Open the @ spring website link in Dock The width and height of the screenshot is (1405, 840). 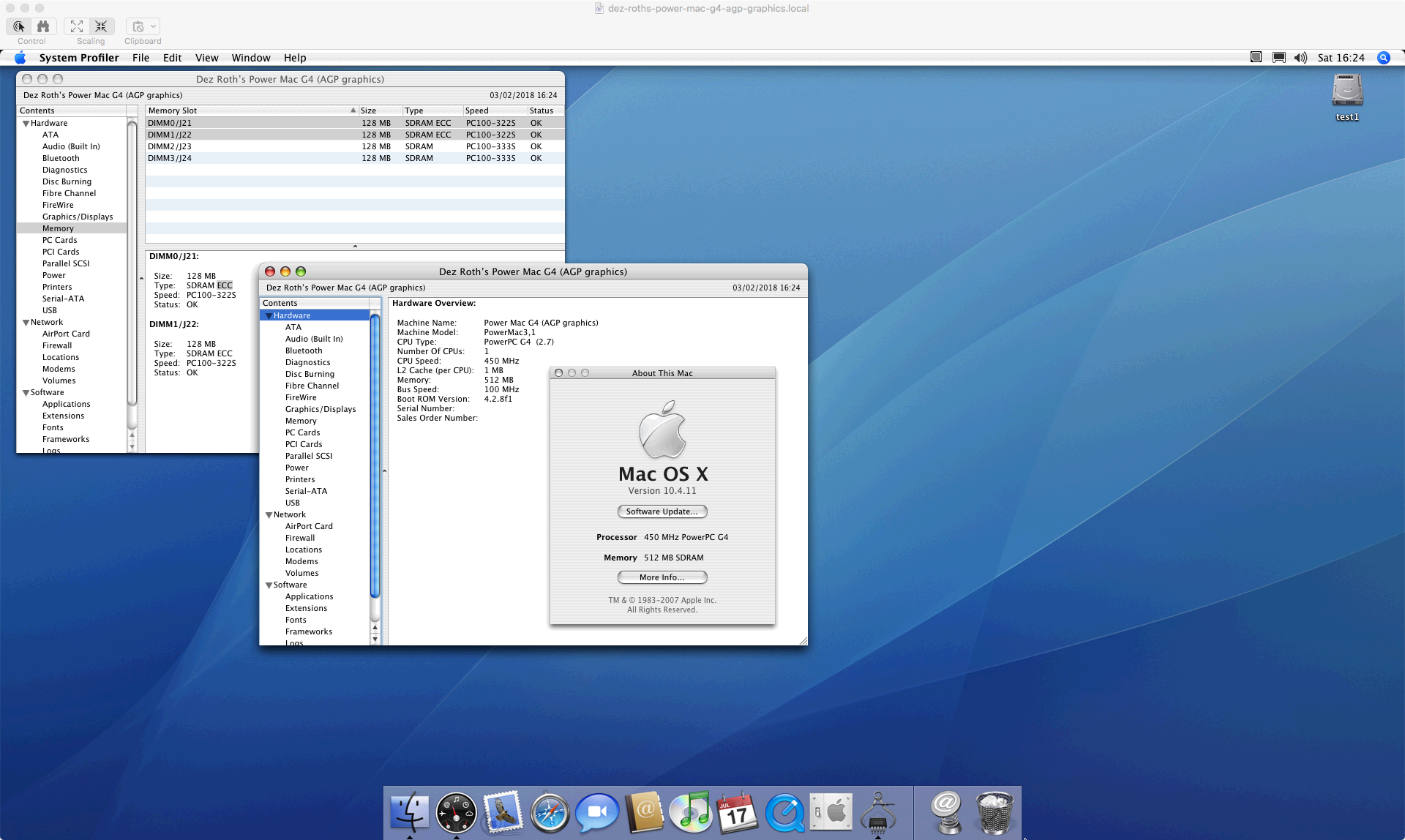coord(947,812)
